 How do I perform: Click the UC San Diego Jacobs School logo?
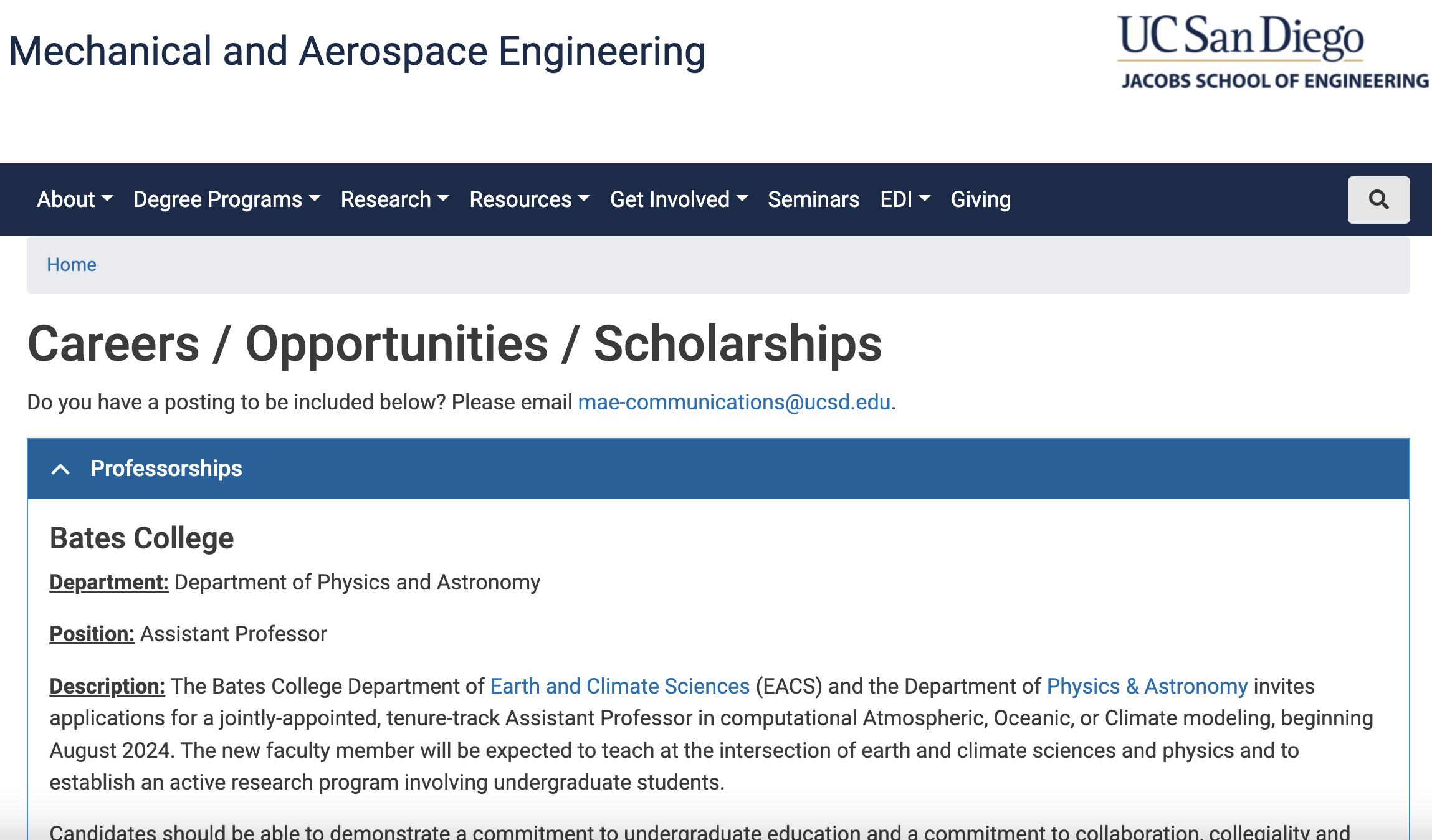coord(1272,52)
